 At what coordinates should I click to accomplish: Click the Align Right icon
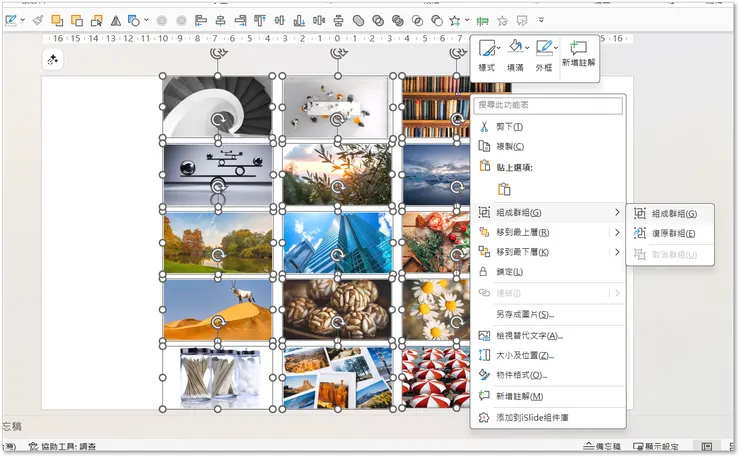pos(240,20)
